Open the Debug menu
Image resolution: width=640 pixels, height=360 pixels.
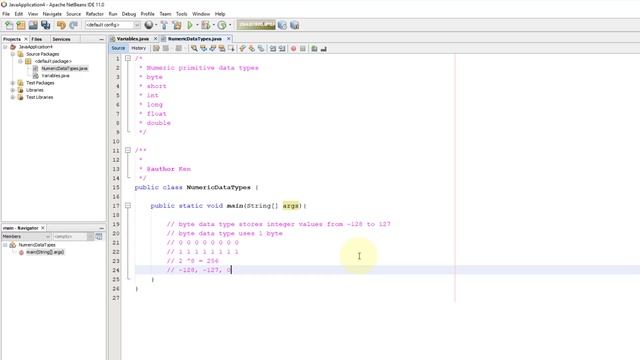click(129, 14)
